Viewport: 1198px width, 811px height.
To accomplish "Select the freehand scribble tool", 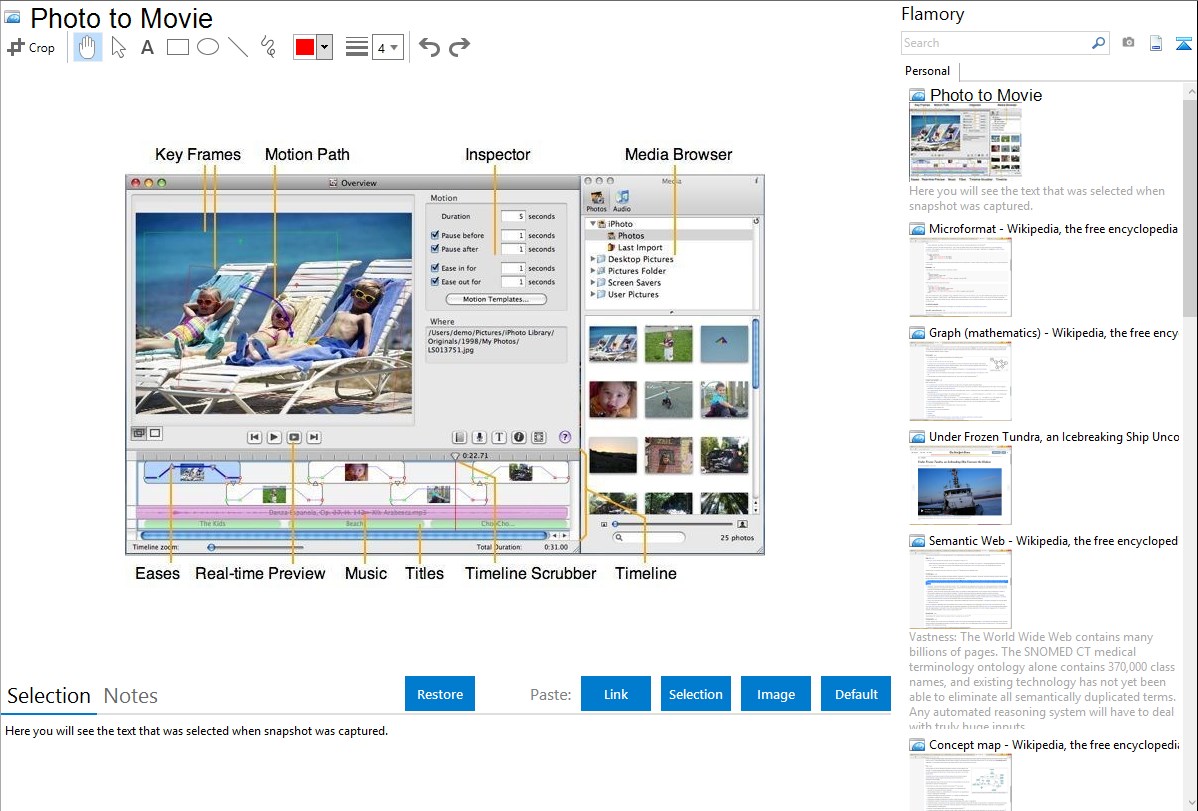I will tap(268, 47).
